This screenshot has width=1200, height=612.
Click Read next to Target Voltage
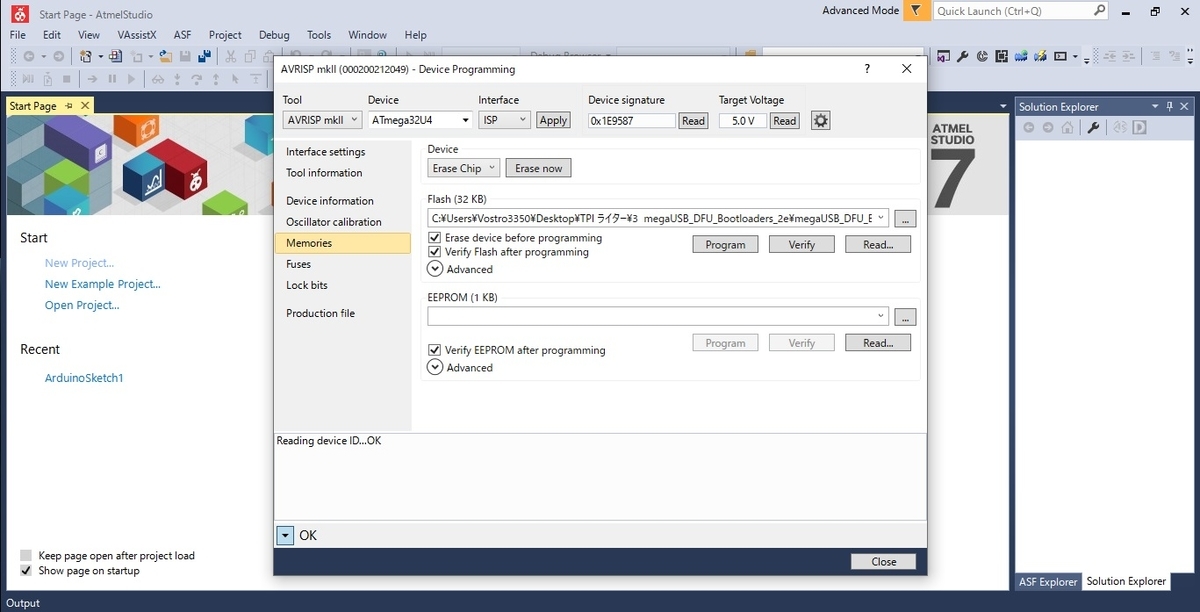[x=785, y=120]
